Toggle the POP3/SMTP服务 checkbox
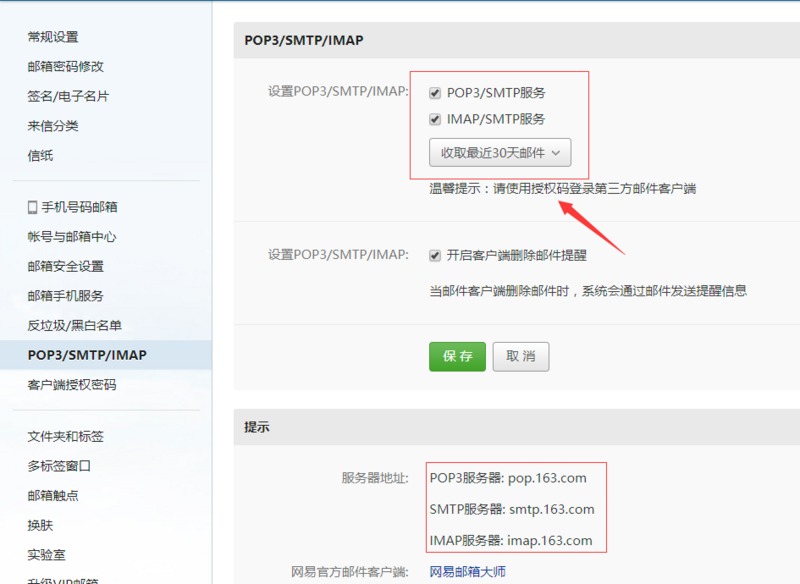The width and height of the screenshot is (800, 584). [x=435, y=93]
